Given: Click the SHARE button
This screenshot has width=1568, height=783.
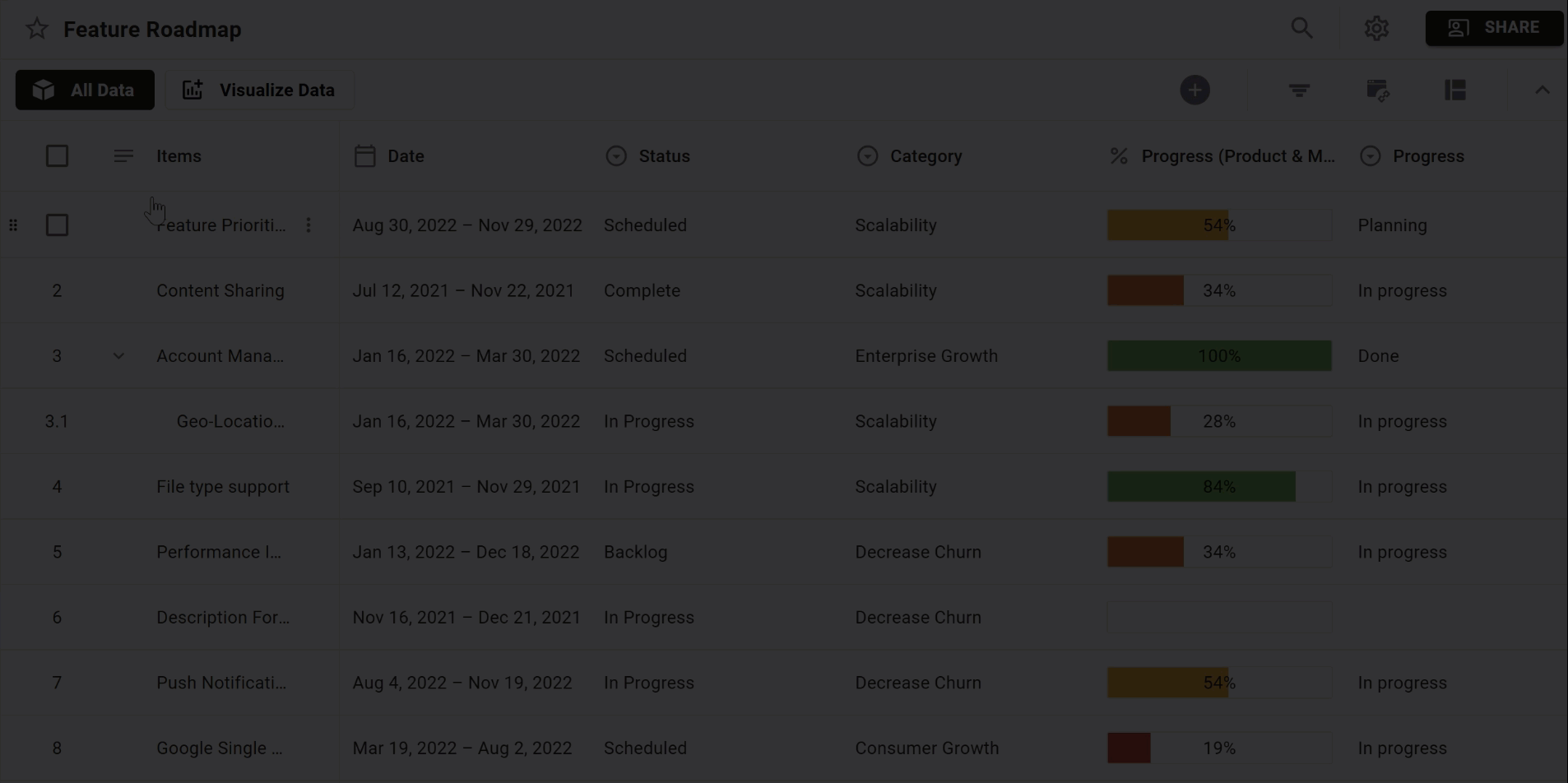Looking at the screenshot, I should pos(1493,27).
